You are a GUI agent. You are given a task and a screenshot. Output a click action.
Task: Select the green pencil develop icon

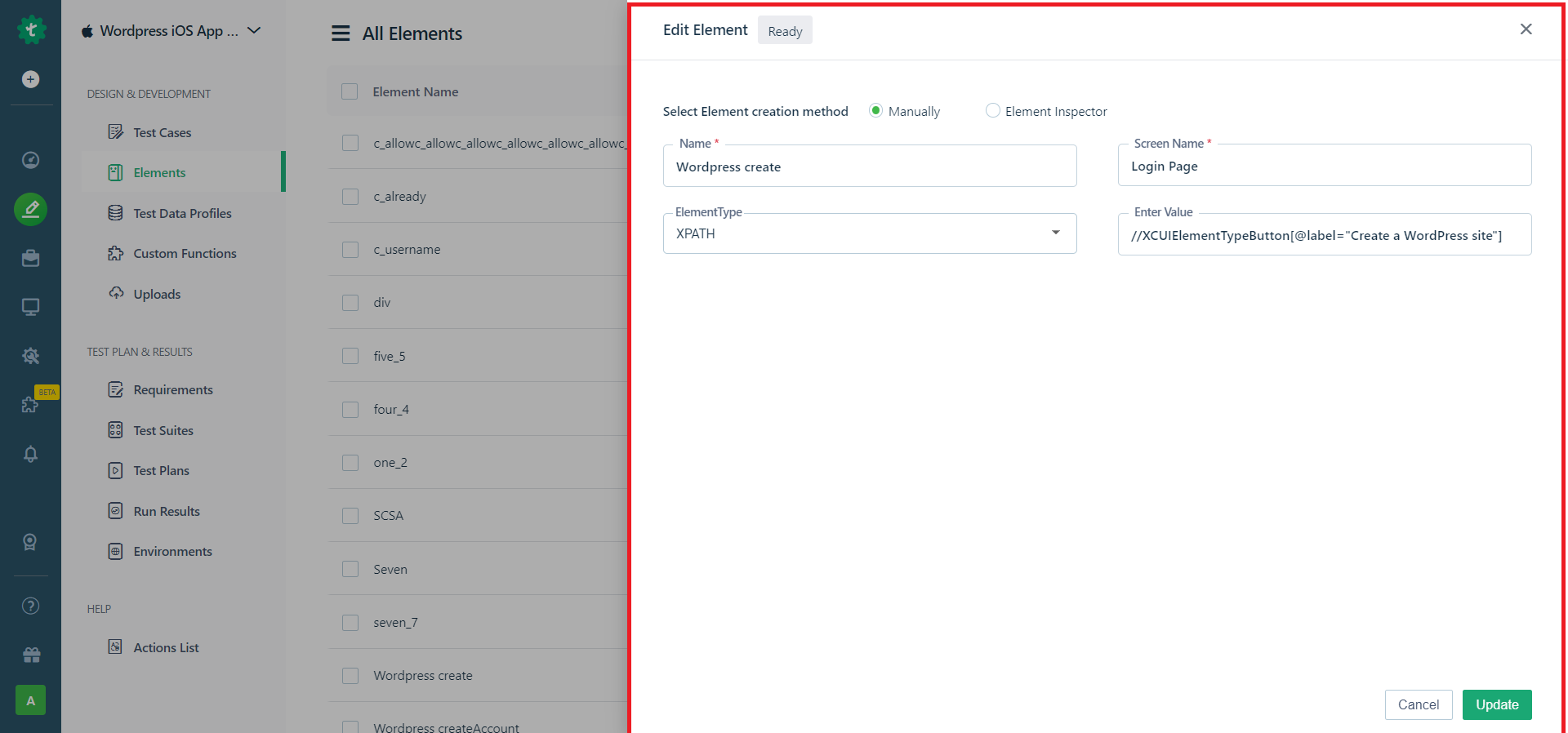[30, 210]
